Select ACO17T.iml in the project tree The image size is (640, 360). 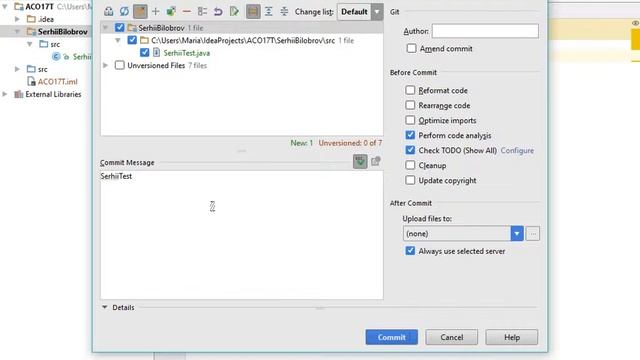coord(58,82)
